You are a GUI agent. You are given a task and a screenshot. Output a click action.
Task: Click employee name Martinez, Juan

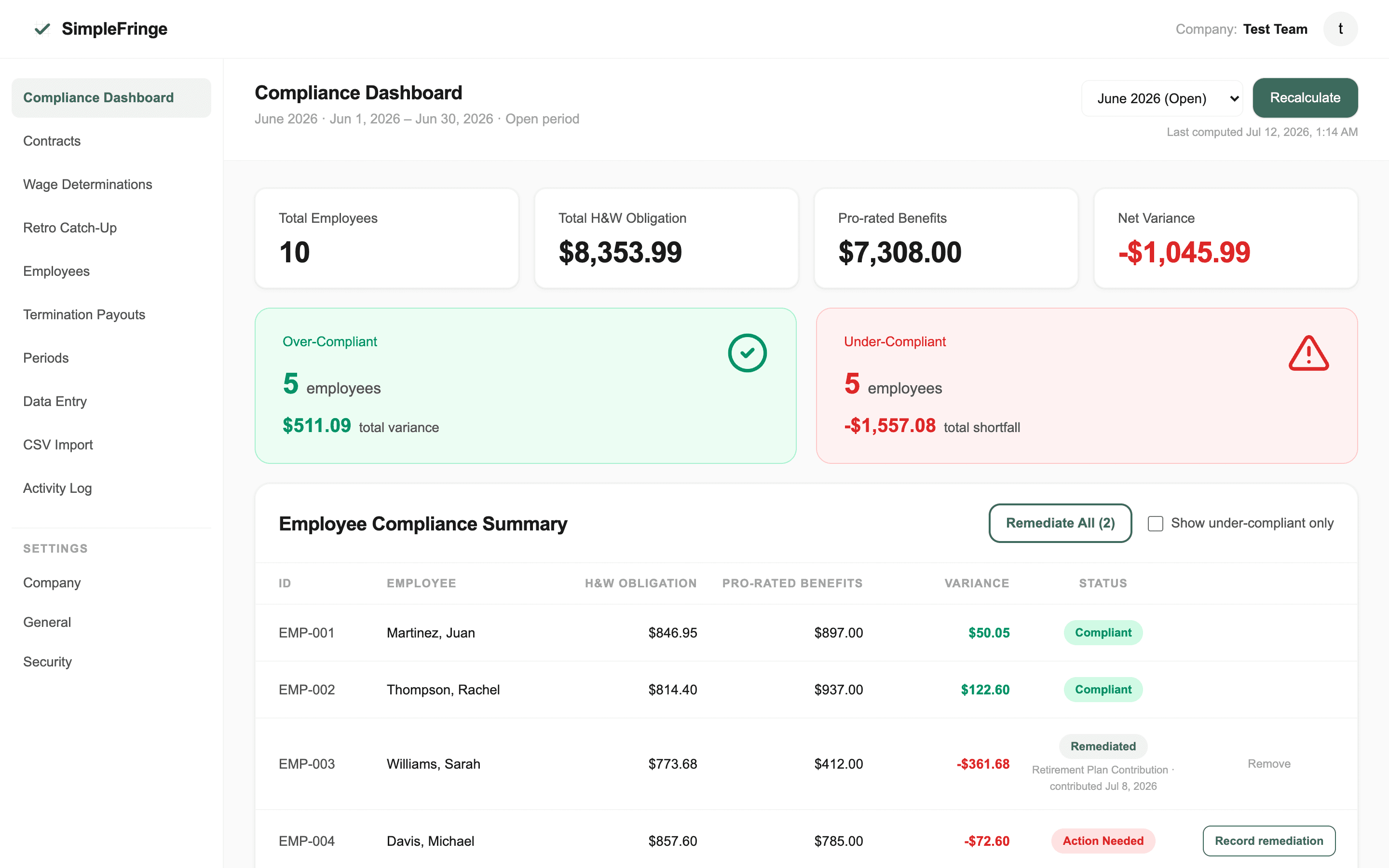431,633
